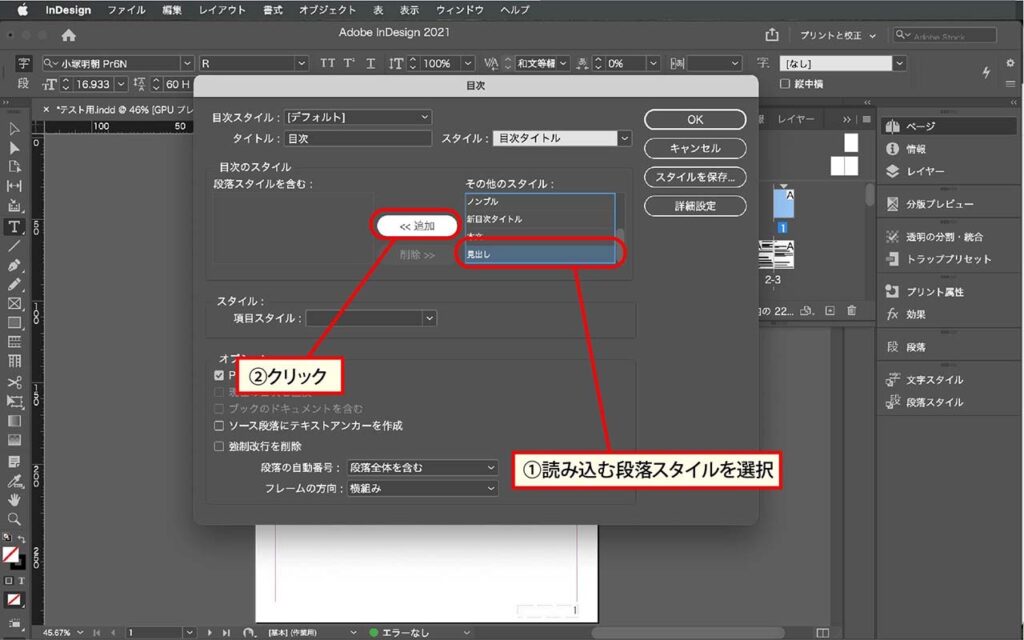The height and width of the screenshot is (640, 1024).
Task: Open the ウィンドウ menu
Action: tap(460, 10)
